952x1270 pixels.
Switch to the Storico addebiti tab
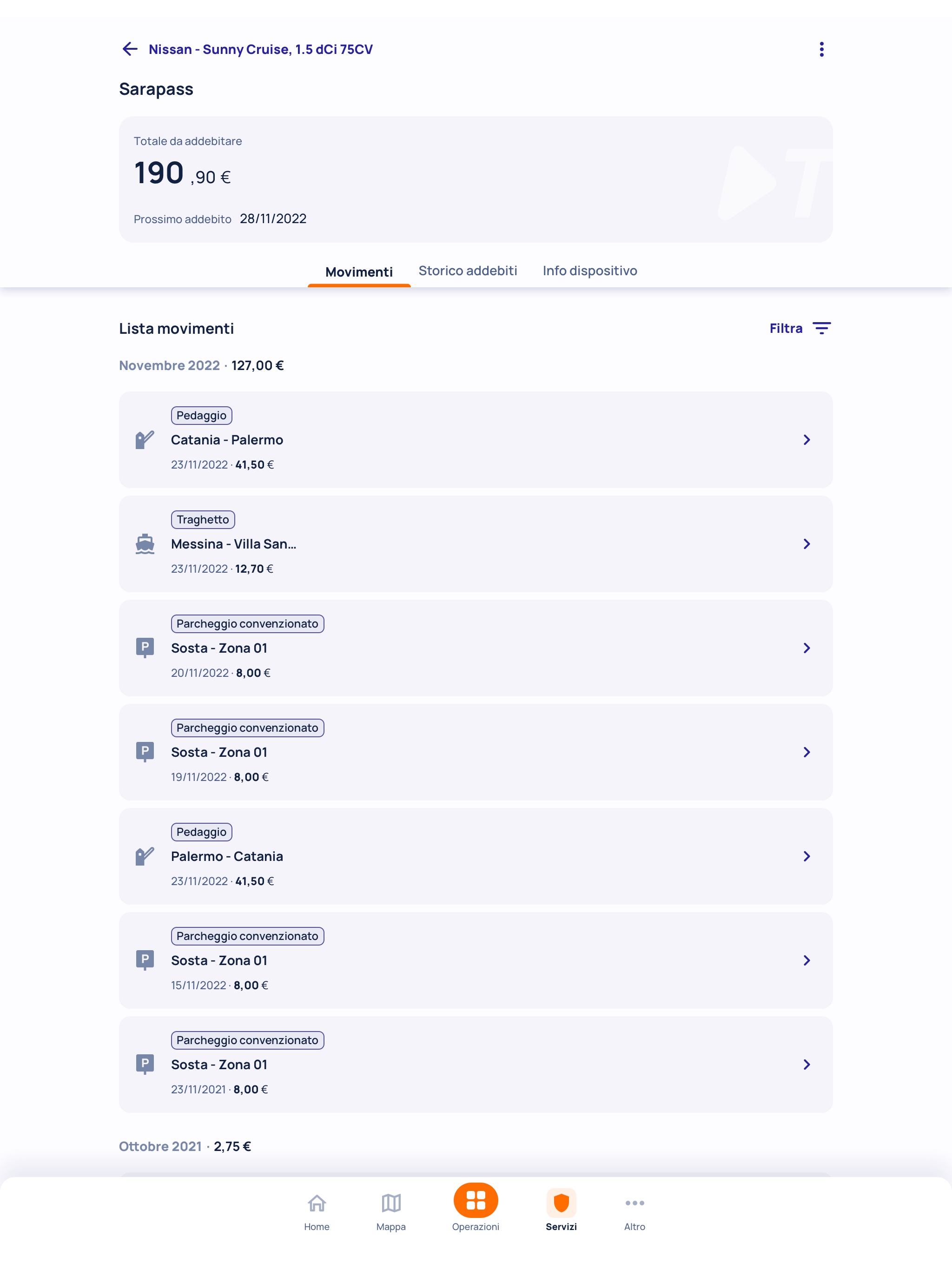[x=467, y=271]
